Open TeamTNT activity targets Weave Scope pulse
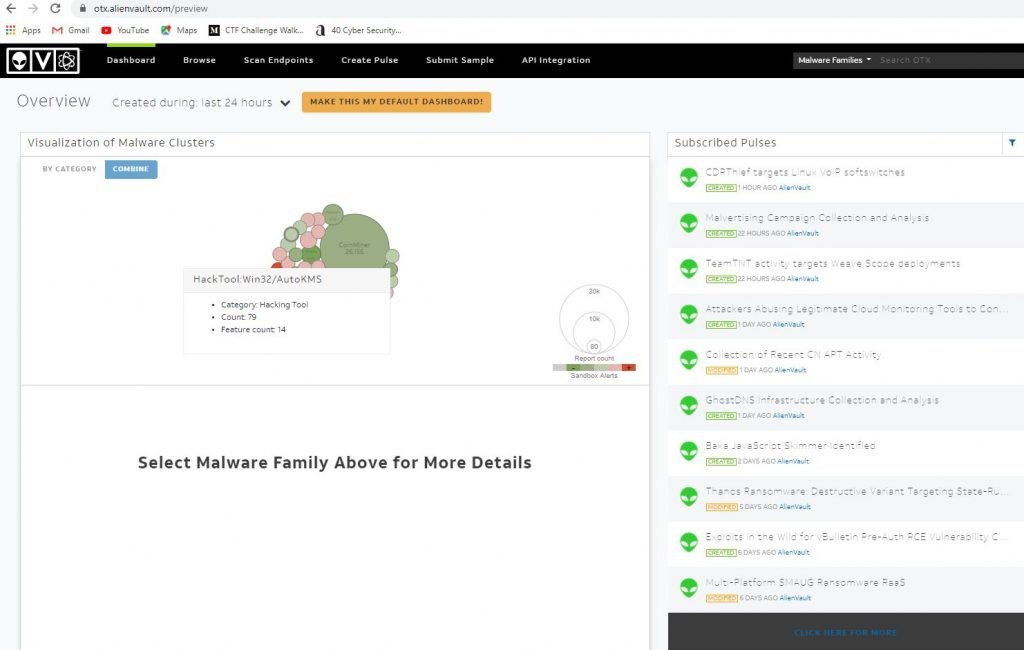Screen dimensions: 1024x650 tap(833, 264)
